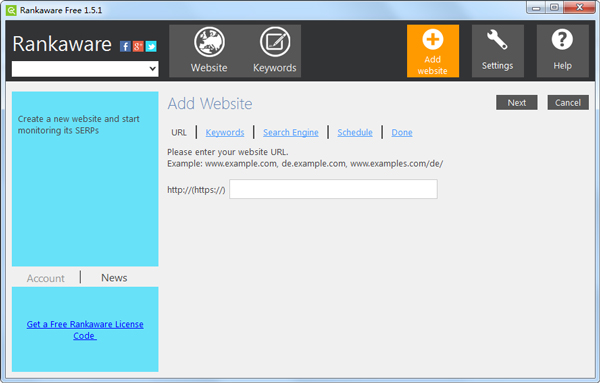Open Get a Free Rankaware License Code link
Screen dimensions: 600x383
tap(85, 330)
